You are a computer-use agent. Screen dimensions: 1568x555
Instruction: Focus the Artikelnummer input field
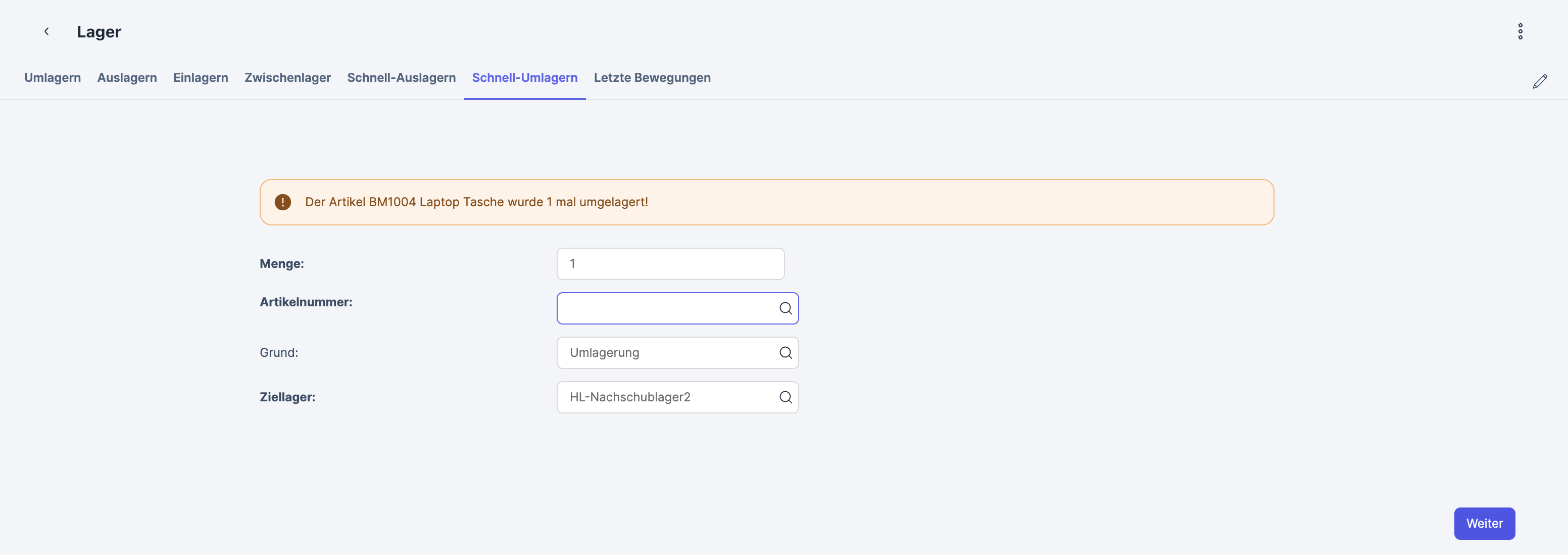[x=666, y=308]
